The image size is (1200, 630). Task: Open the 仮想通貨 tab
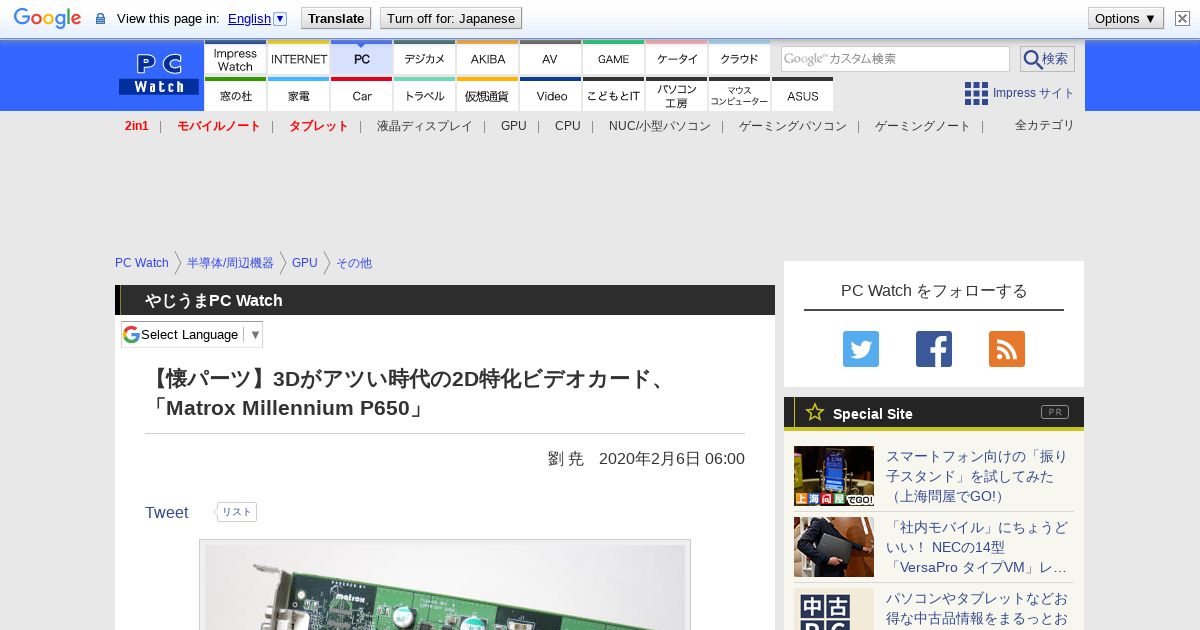(x=488, y=95)
